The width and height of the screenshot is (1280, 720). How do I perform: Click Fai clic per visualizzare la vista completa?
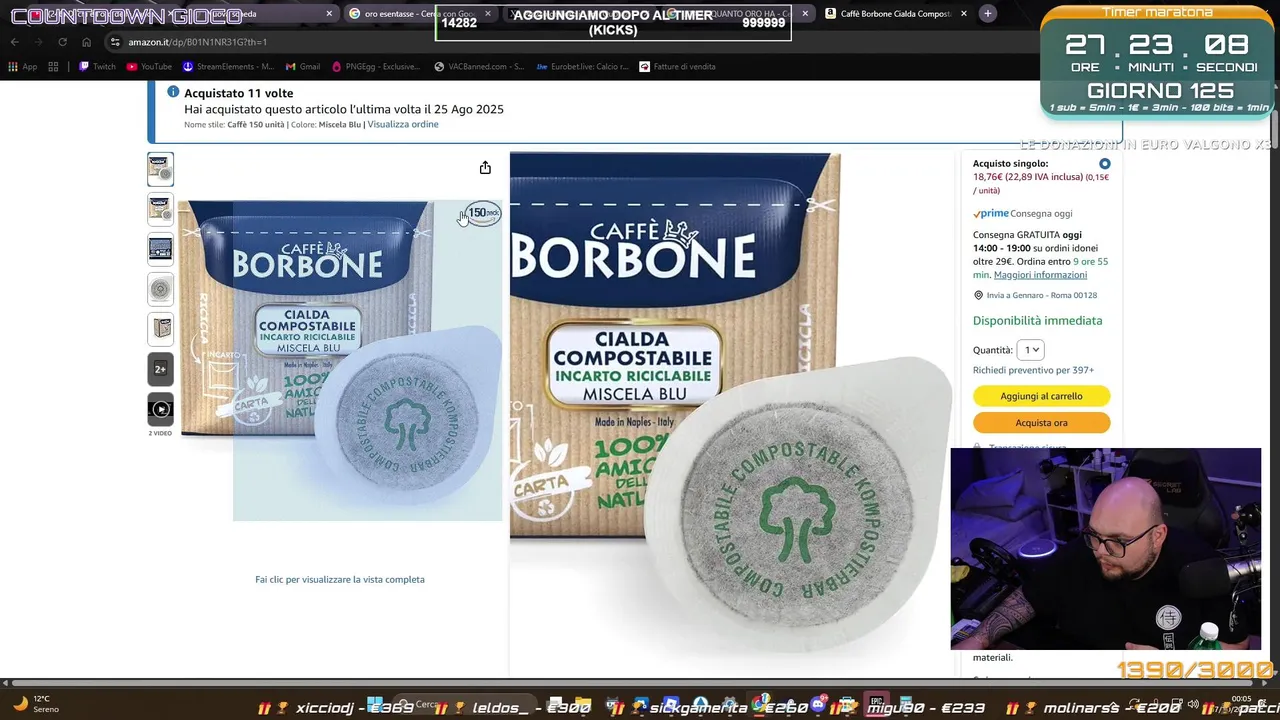[x=340, y=580]
